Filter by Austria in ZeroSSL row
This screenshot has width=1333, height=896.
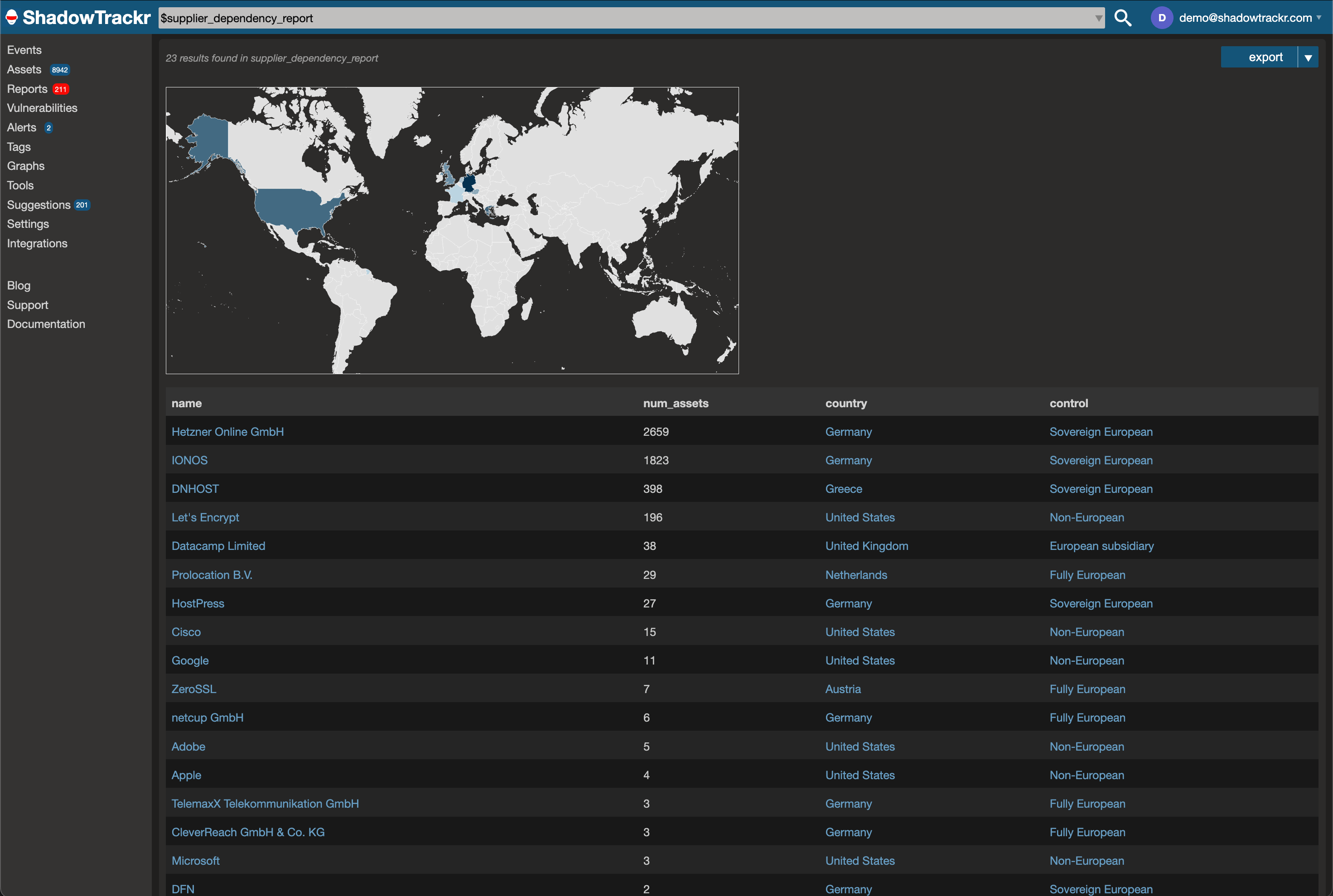843,689
